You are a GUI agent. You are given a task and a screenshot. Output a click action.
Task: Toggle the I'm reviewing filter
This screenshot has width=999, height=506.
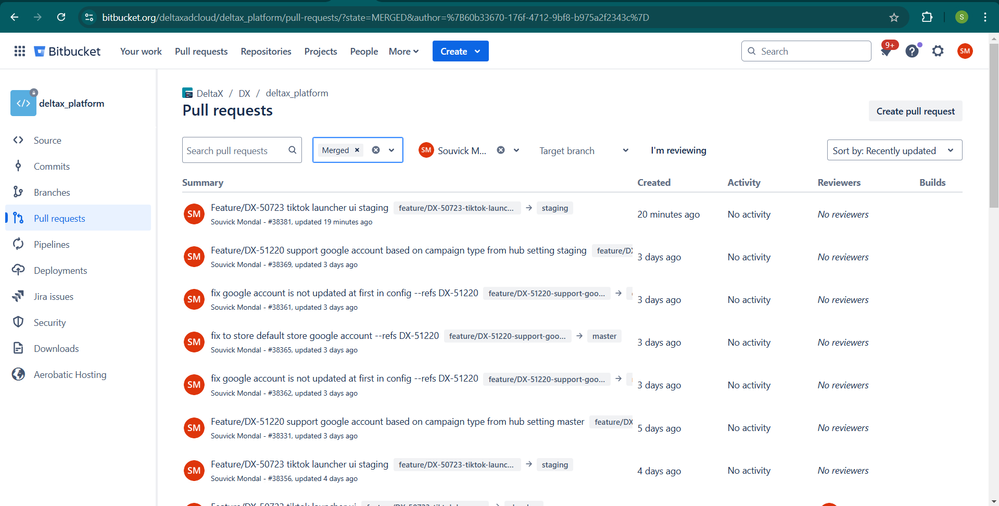pos(679,150)
